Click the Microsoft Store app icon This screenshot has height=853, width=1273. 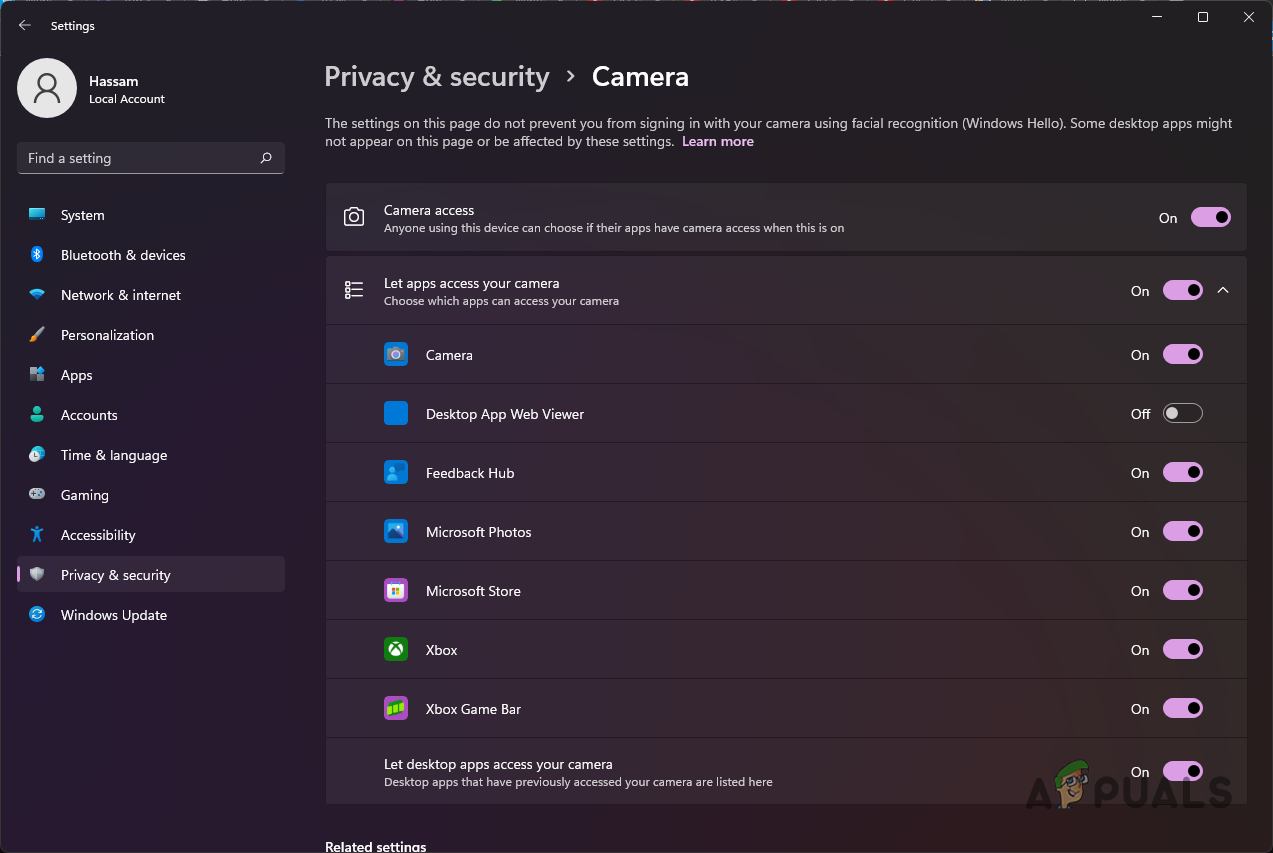point(395,590)
